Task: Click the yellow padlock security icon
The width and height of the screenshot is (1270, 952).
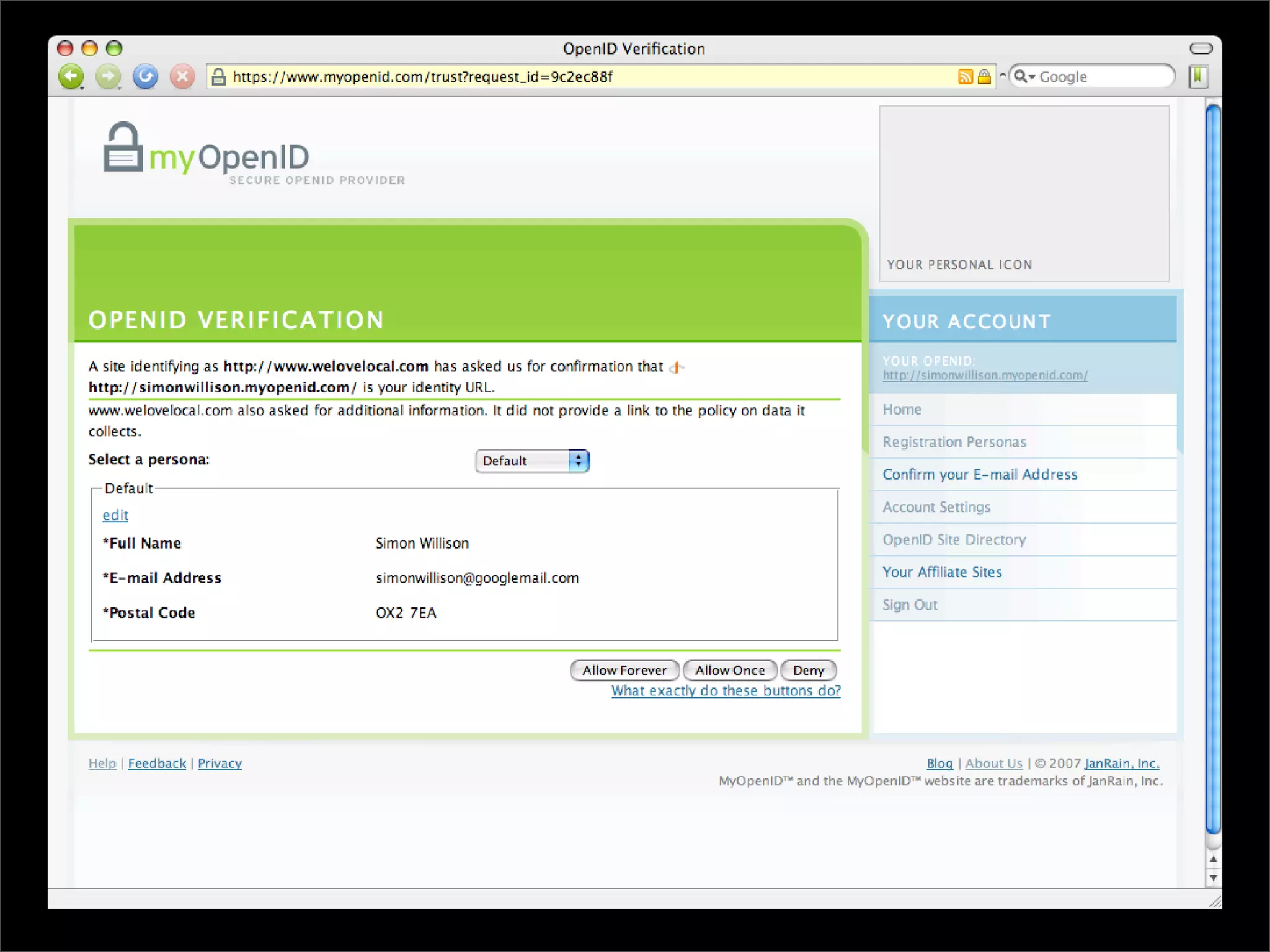Action: [984, 77]
